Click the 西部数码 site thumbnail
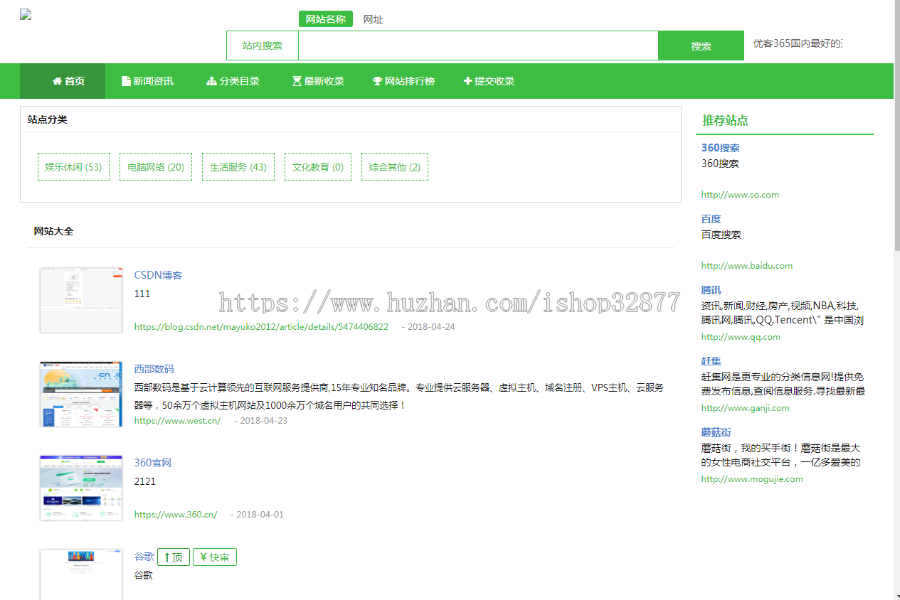The image size is (900, 600). coord(81,394)
